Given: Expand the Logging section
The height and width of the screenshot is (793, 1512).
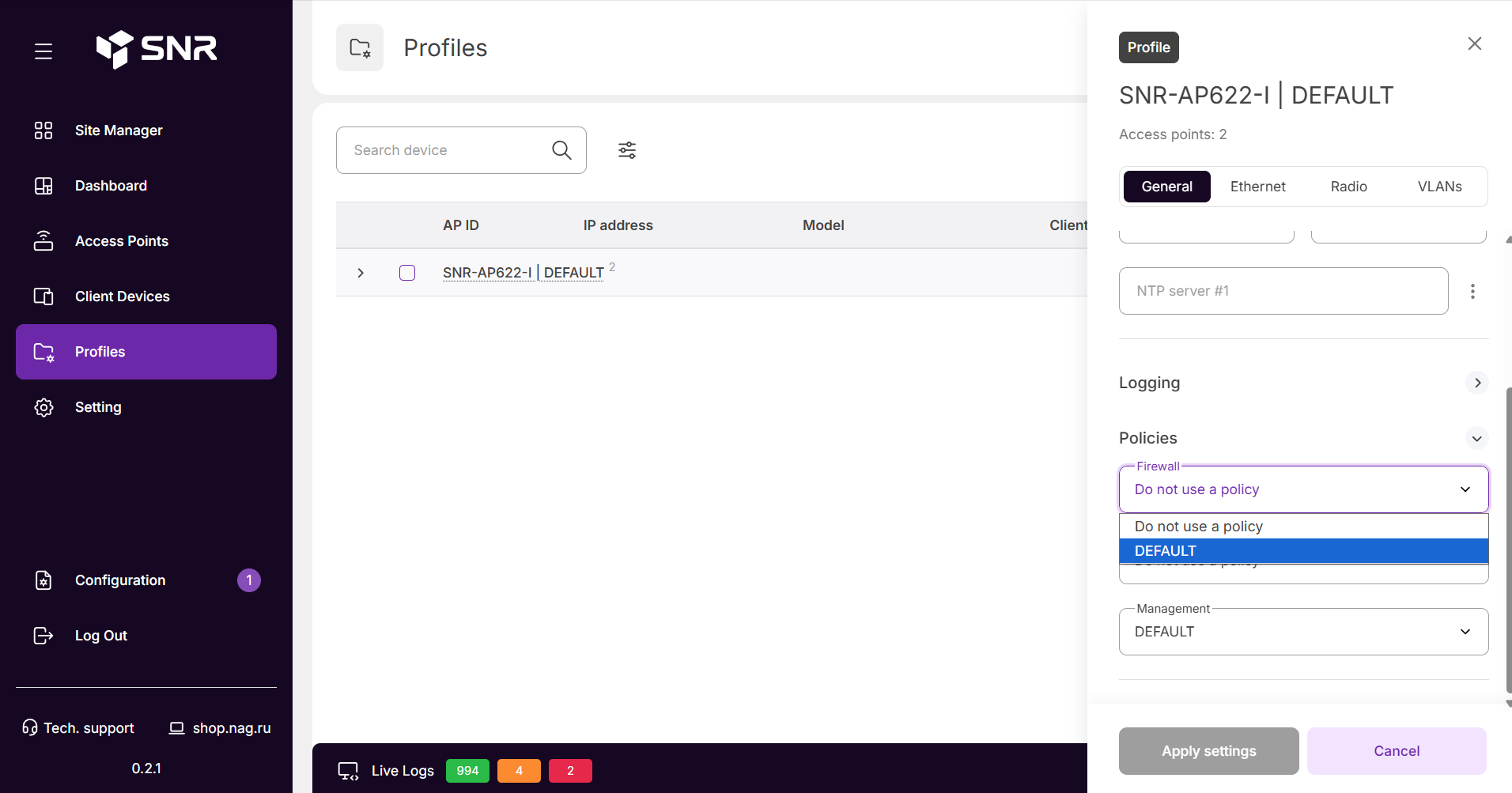Looking at the screenshot, I should click(1477, 383).
